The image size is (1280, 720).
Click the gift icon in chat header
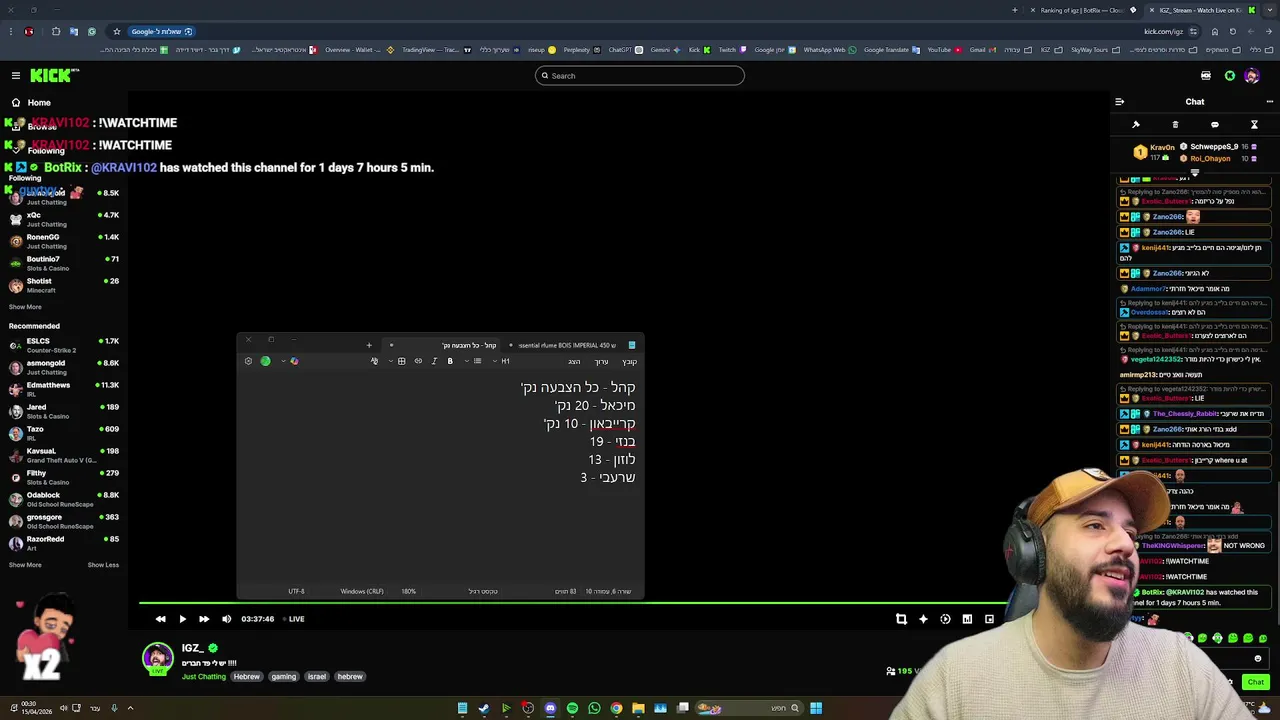click(x=1175, y=125)
